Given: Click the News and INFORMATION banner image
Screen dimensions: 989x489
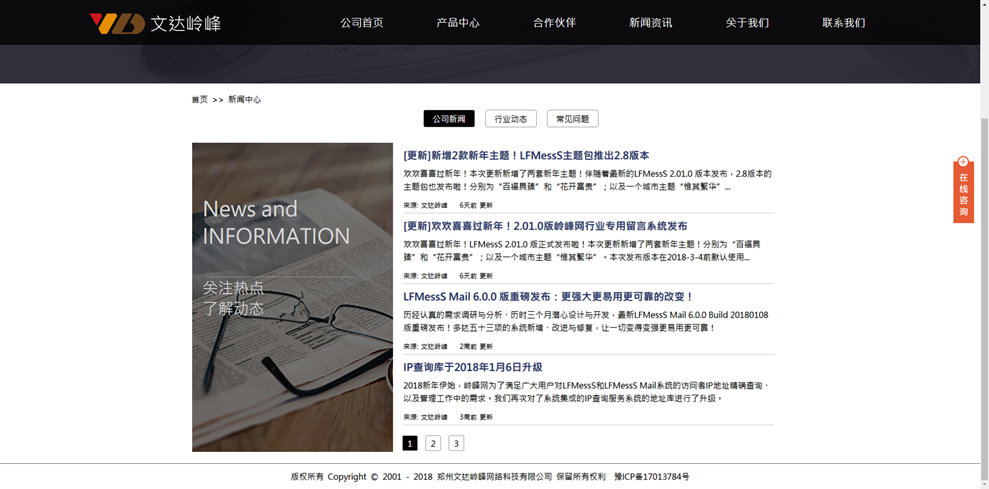Looking at the screenshot, I should [293, 297].
